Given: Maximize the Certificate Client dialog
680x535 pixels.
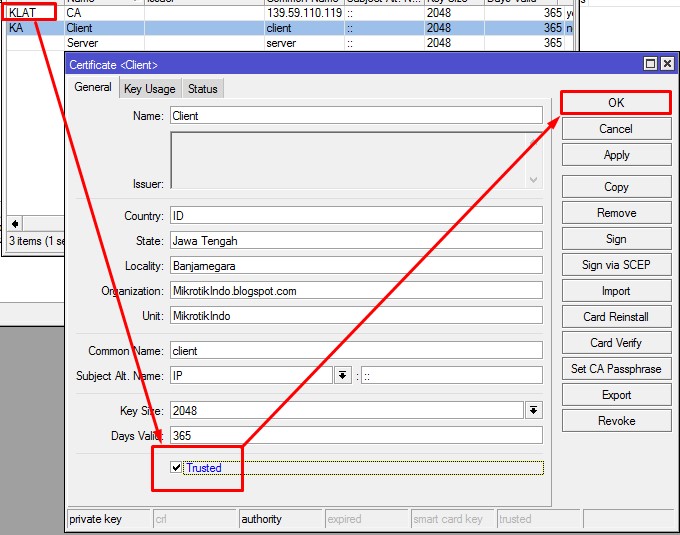Looking at the screenshot, I should [x=650, y=64].
